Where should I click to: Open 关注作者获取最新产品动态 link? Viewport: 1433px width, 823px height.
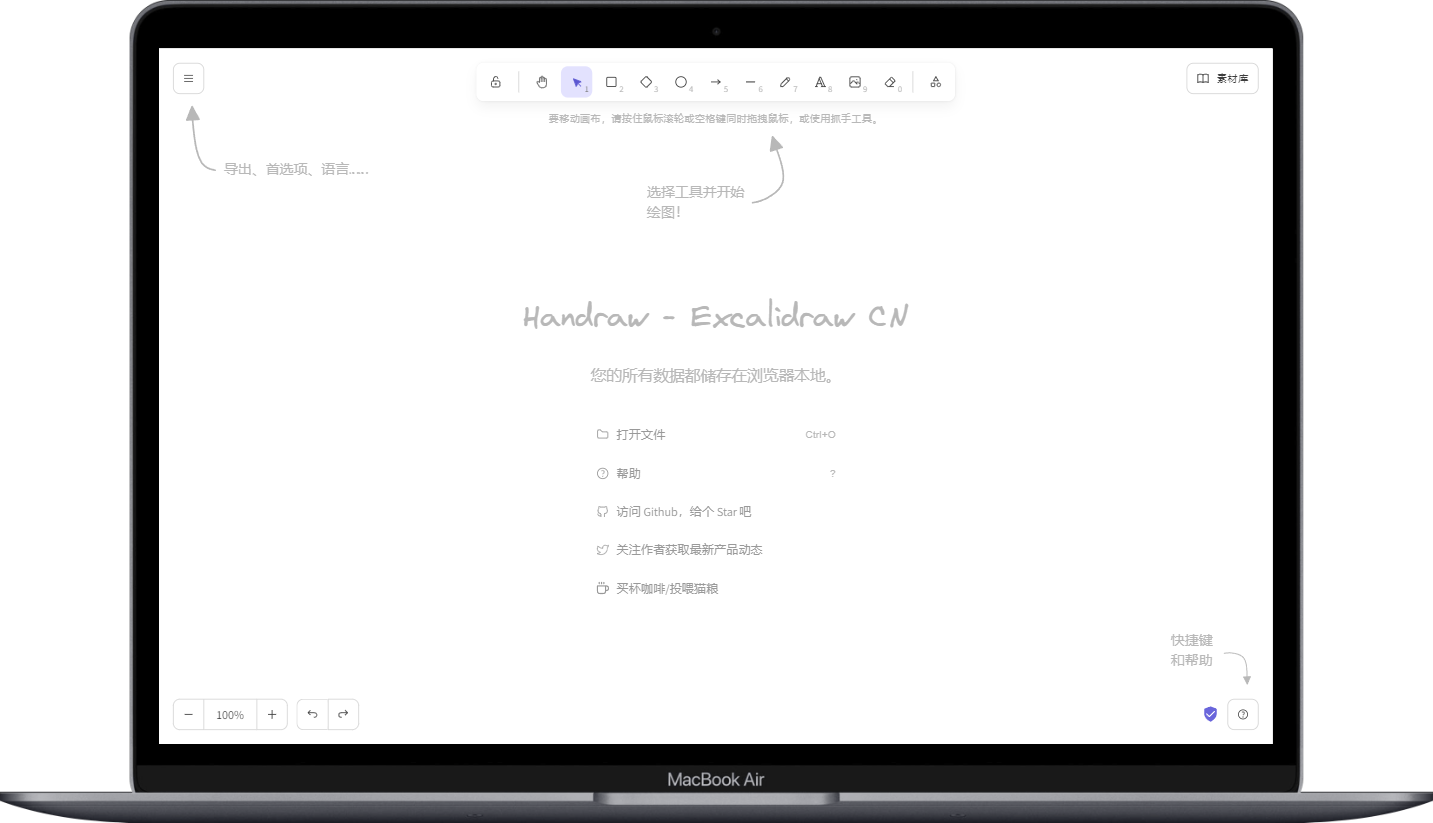[x=716, y=550]
